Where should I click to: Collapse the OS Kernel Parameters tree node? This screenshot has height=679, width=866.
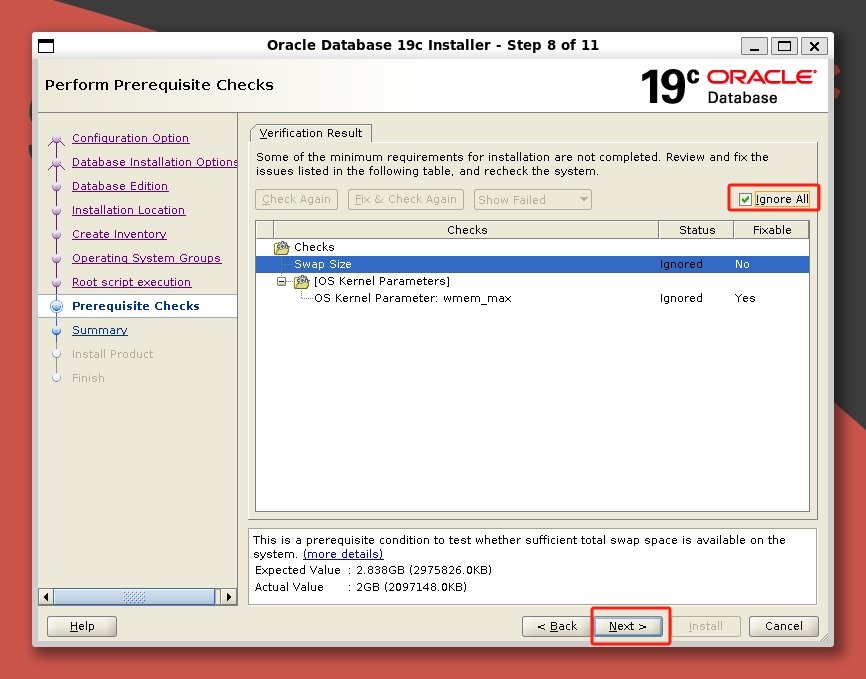point(282,282)
